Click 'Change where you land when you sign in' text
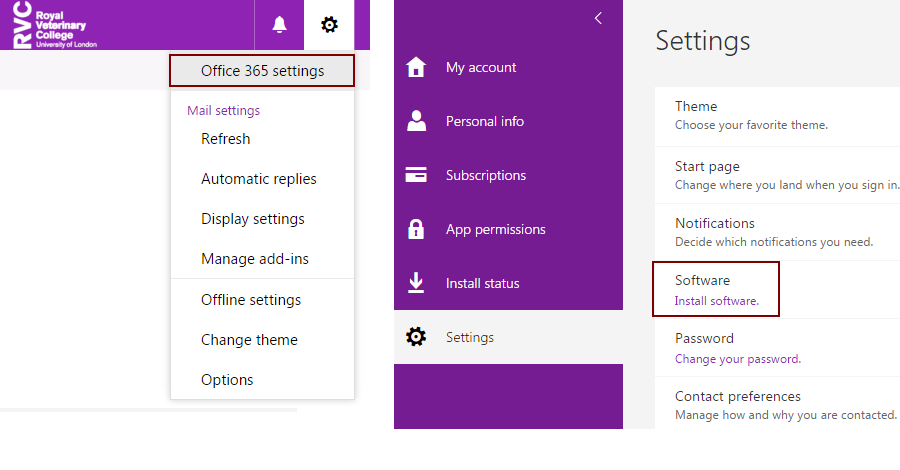Image resolution: width=900 pixels, height=470 pixels. (x=787, y=185)
